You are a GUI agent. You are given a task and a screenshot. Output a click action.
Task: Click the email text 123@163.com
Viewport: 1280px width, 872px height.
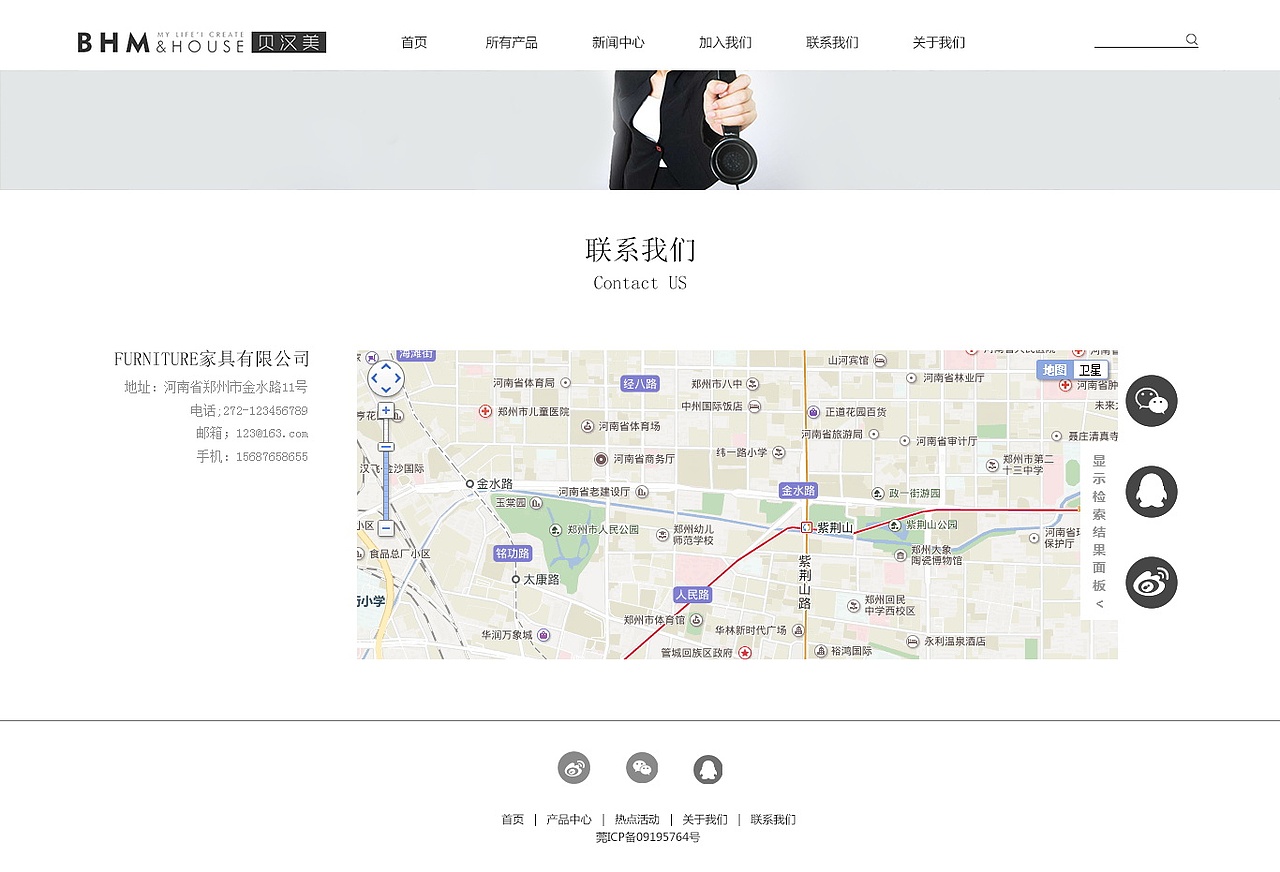click(x=272, y=434)
